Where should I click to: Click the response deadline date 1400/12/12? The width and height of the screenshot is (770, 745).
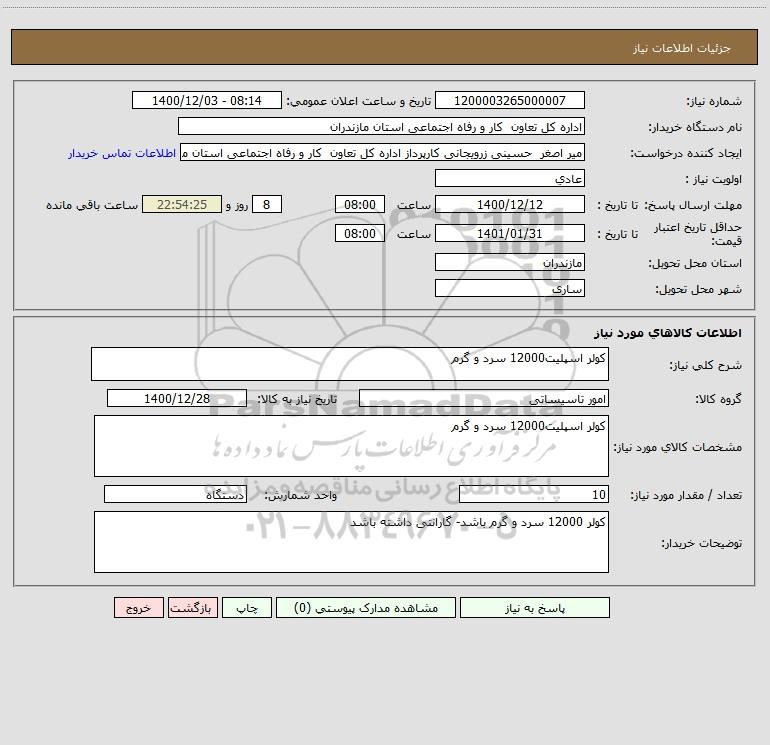[510, 204]
